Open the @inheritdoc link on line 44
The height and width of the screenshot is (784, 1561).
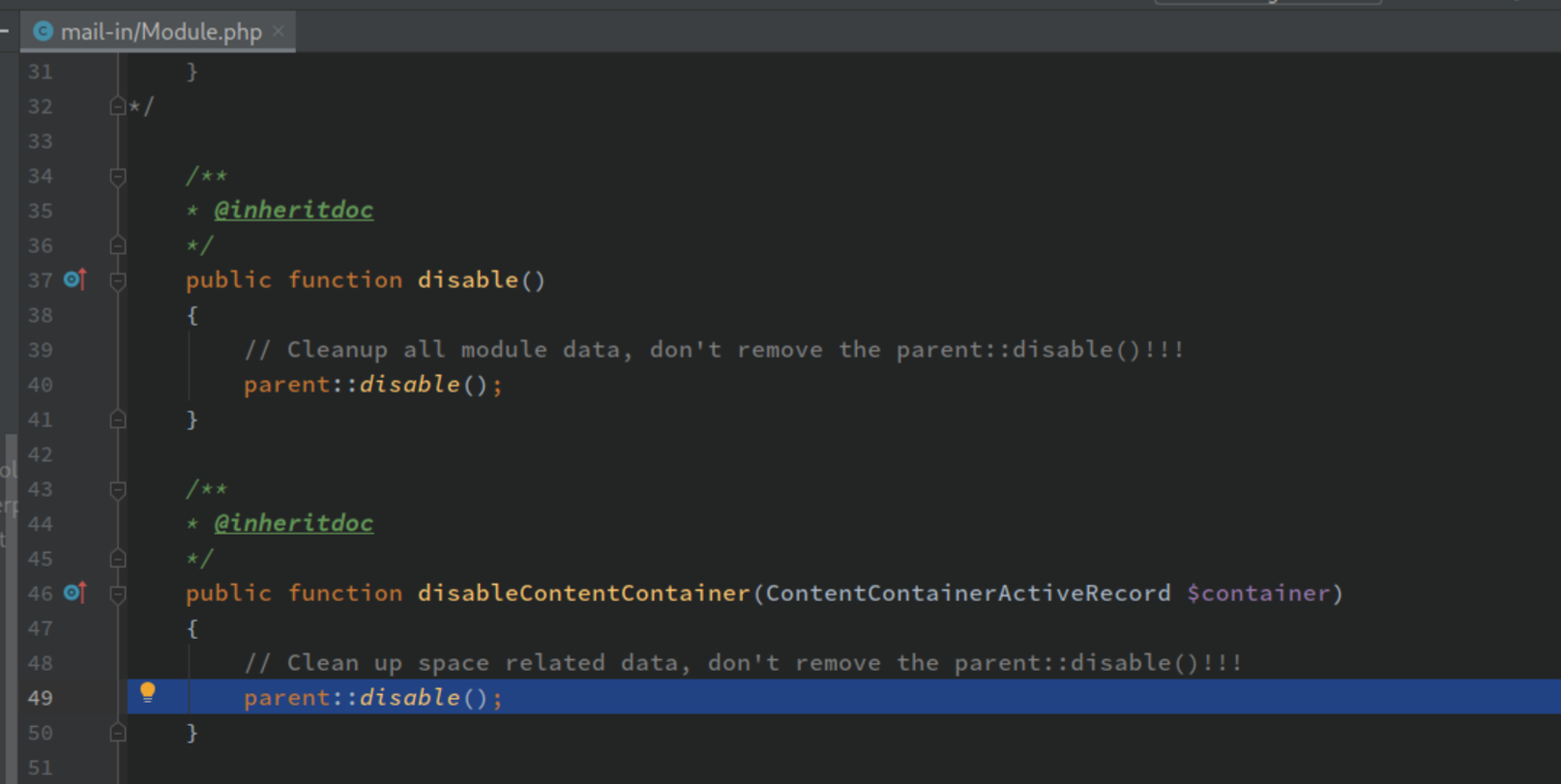293,523
